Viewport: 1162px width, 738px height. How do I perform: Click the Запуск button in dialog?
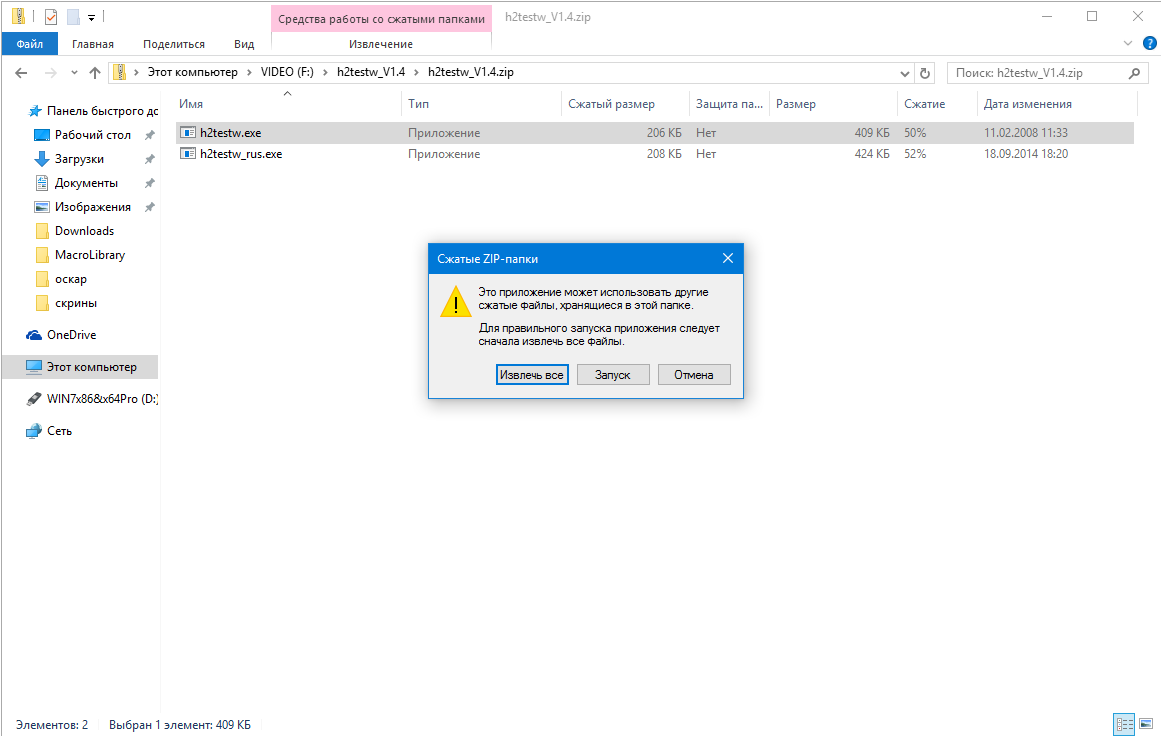coord(613,375)
